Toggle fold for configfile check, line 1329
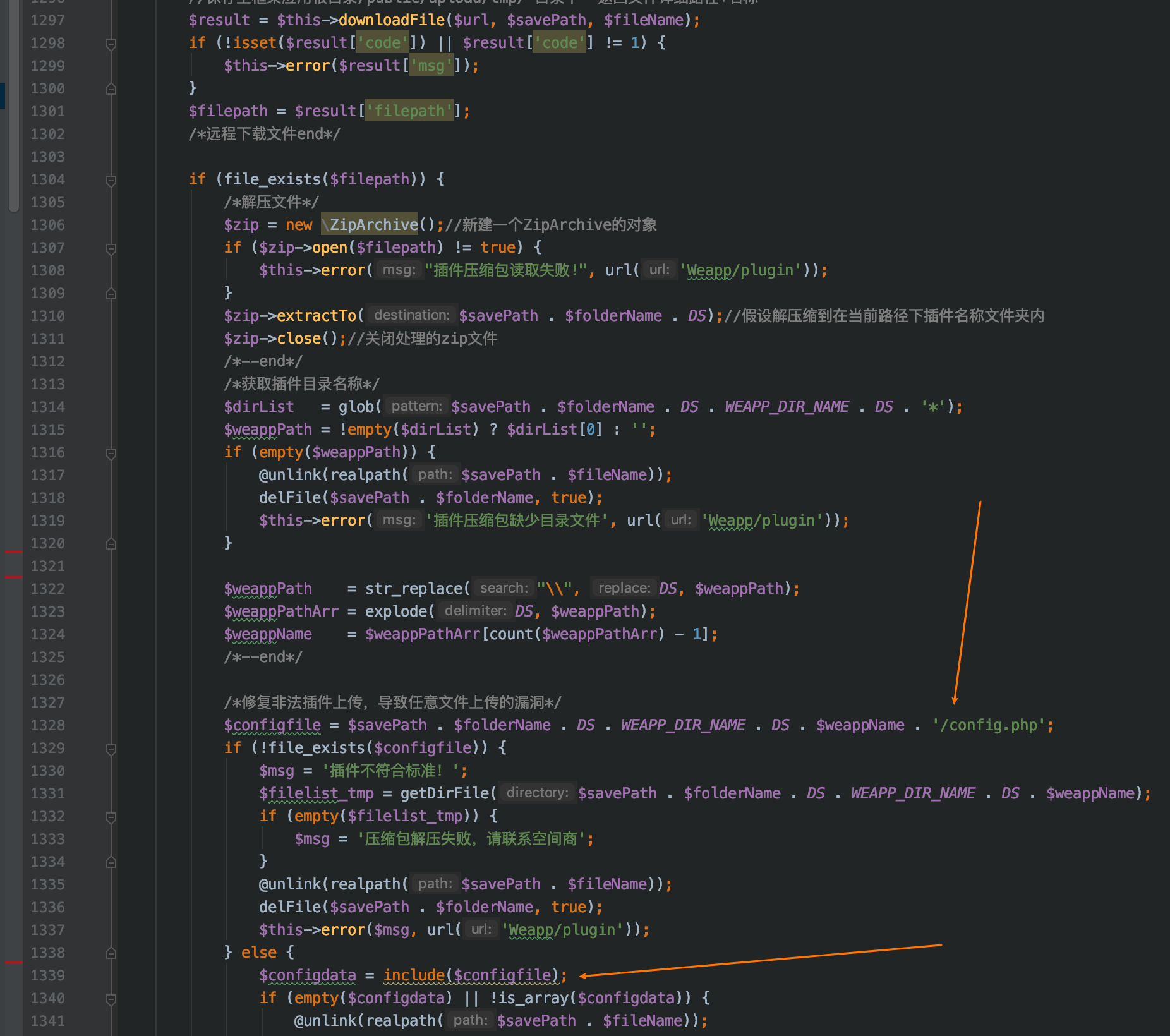The height and width of the screenshot is (1036, 1170). pyautogui.click(x=111, y=749)
